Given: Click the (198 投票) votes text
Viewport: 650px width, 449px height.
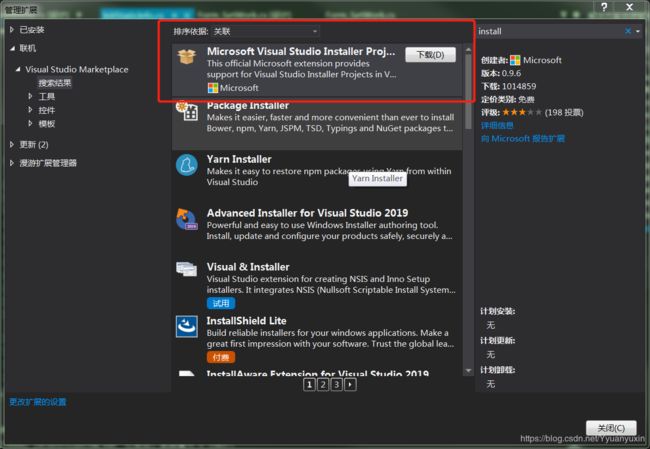Looking at the screenshot, I should pos(564,112).
